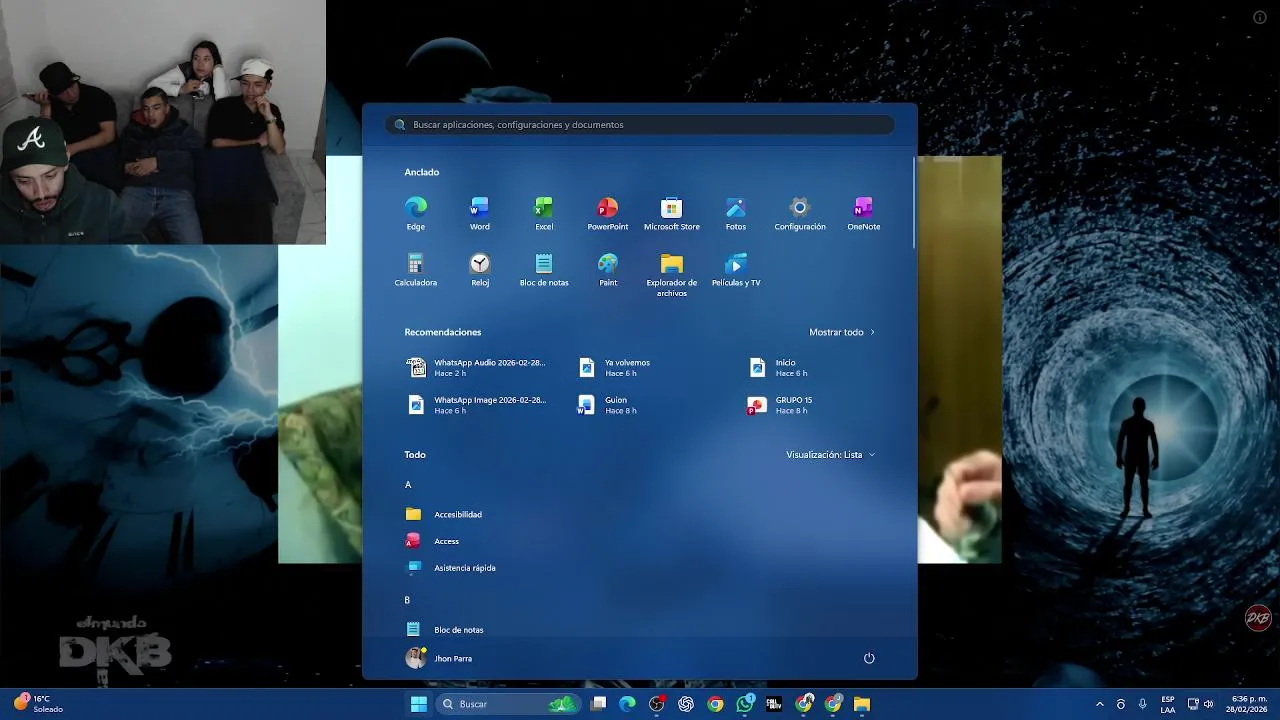
Task: Open recommended WhatsApp Audio file
Action: (478, 368)
